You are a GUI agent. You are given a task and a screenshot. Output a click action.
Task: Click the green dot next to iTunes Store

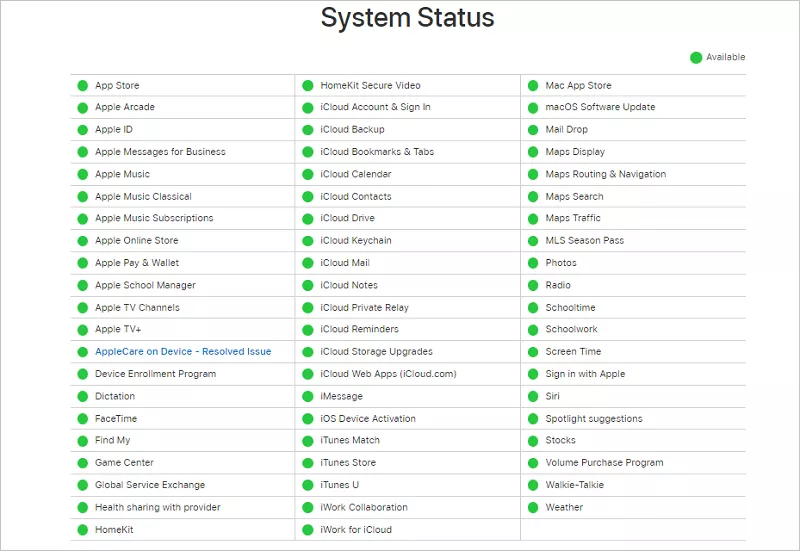click(x=308, y=463)
